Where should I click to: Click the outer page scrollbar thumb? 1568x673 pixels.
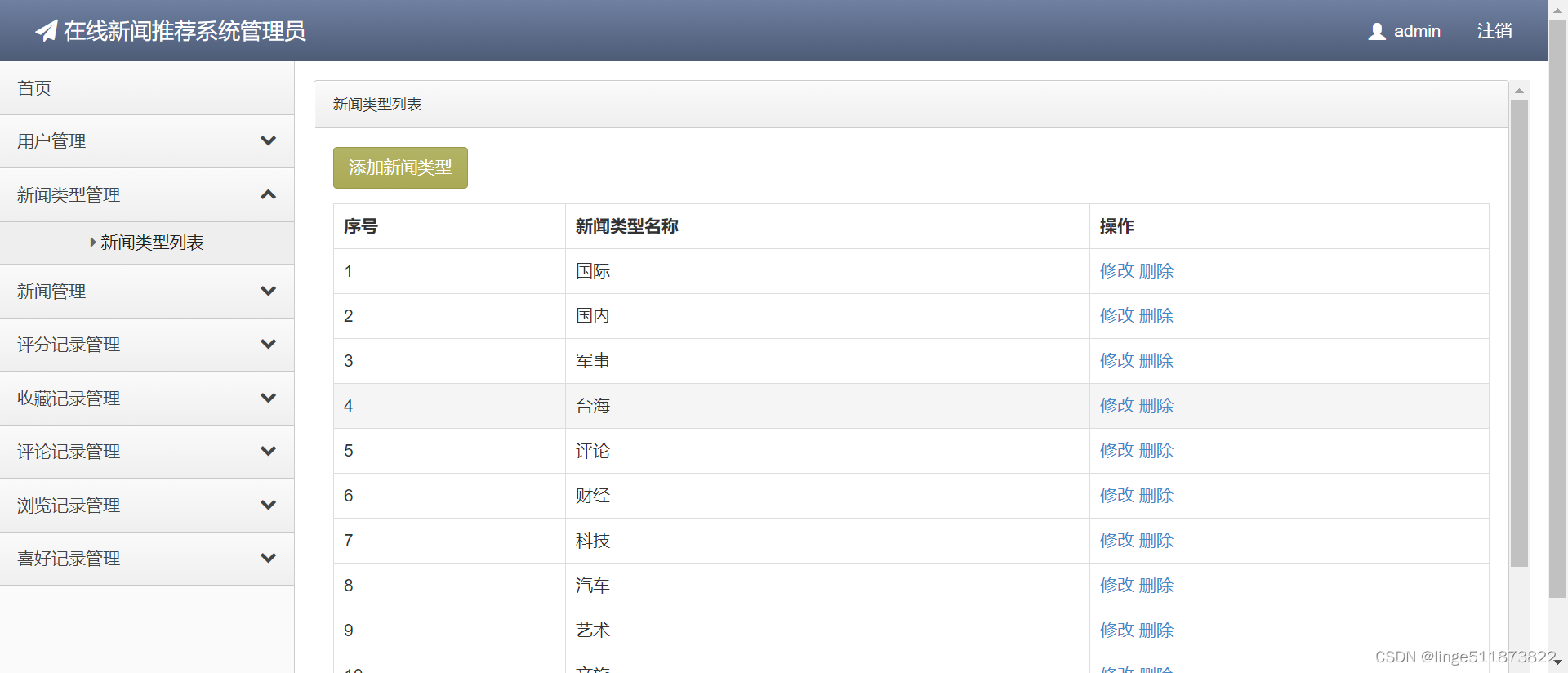pyautogui.click(x=1557, y=309)
